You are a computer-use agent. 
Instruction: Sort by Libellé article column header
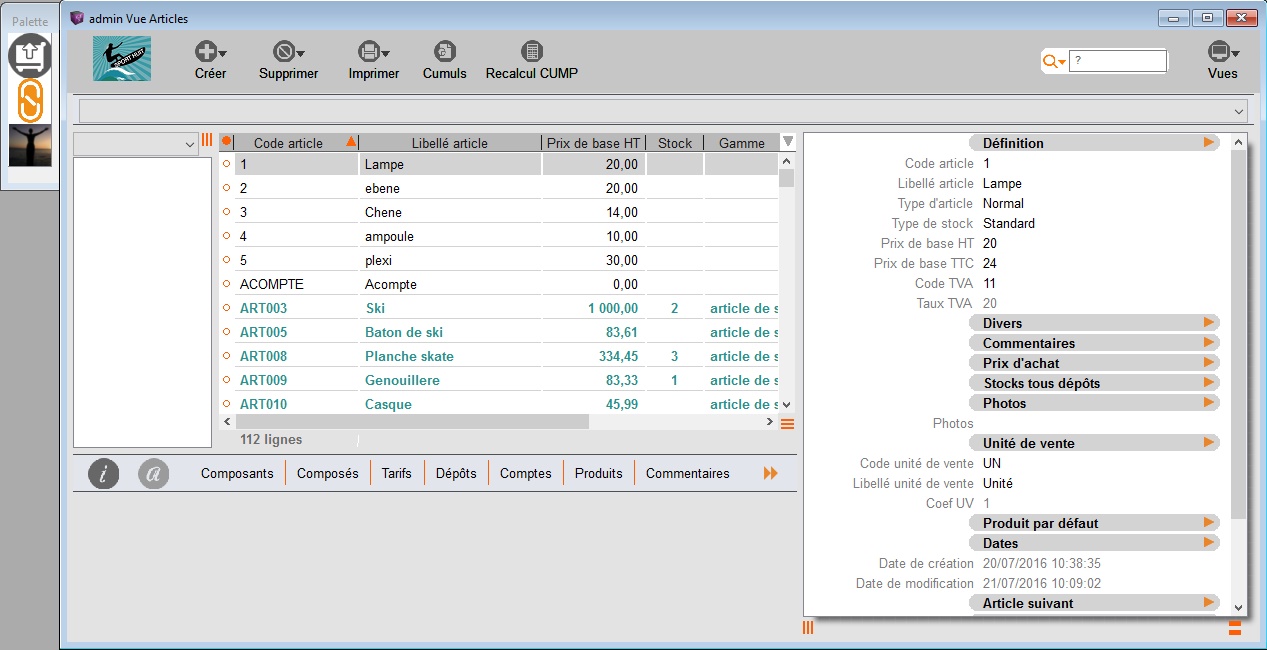tap(450, 143)
